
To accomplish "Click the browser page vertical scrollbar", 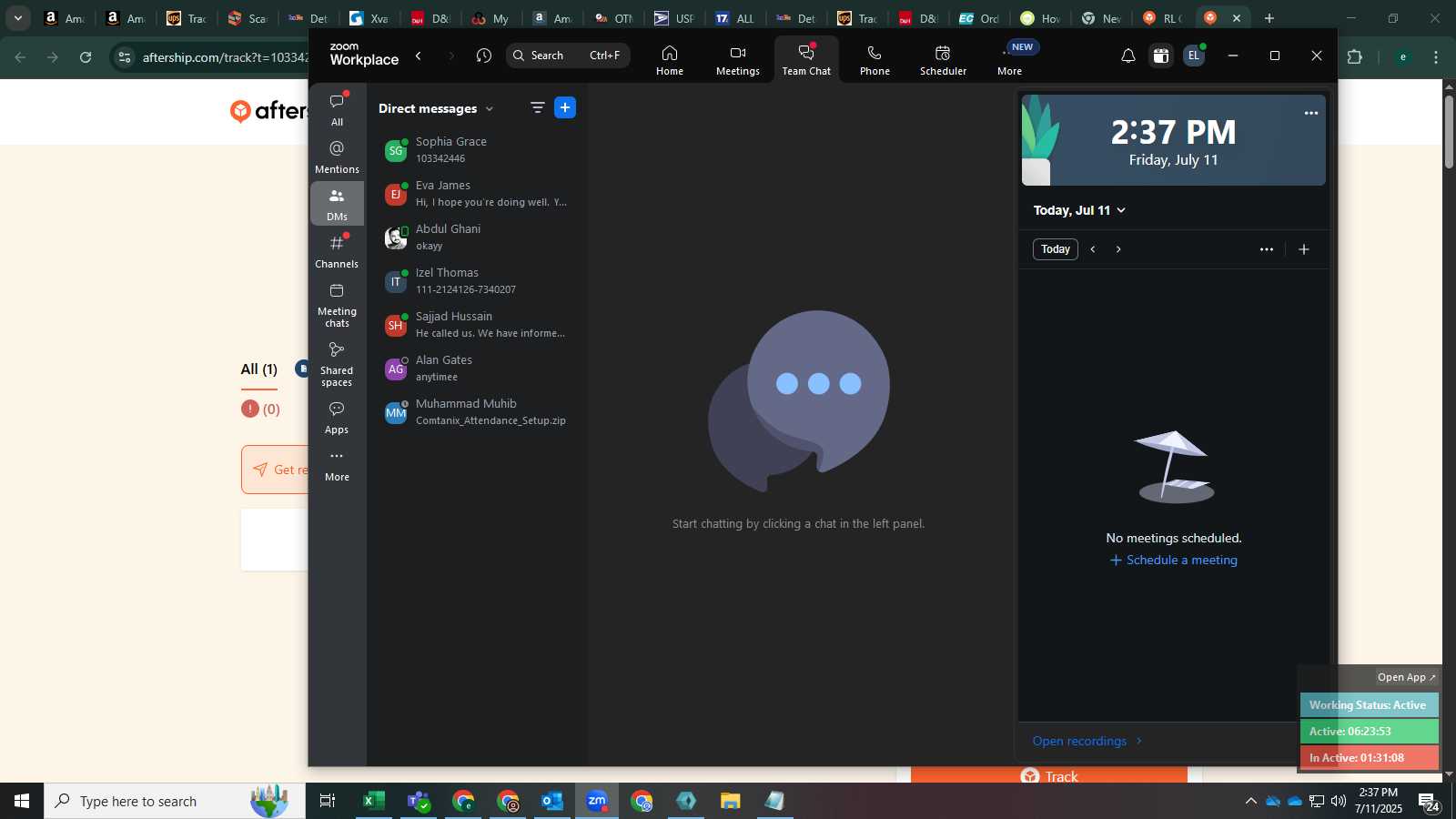I will [x=1449, y=132].
